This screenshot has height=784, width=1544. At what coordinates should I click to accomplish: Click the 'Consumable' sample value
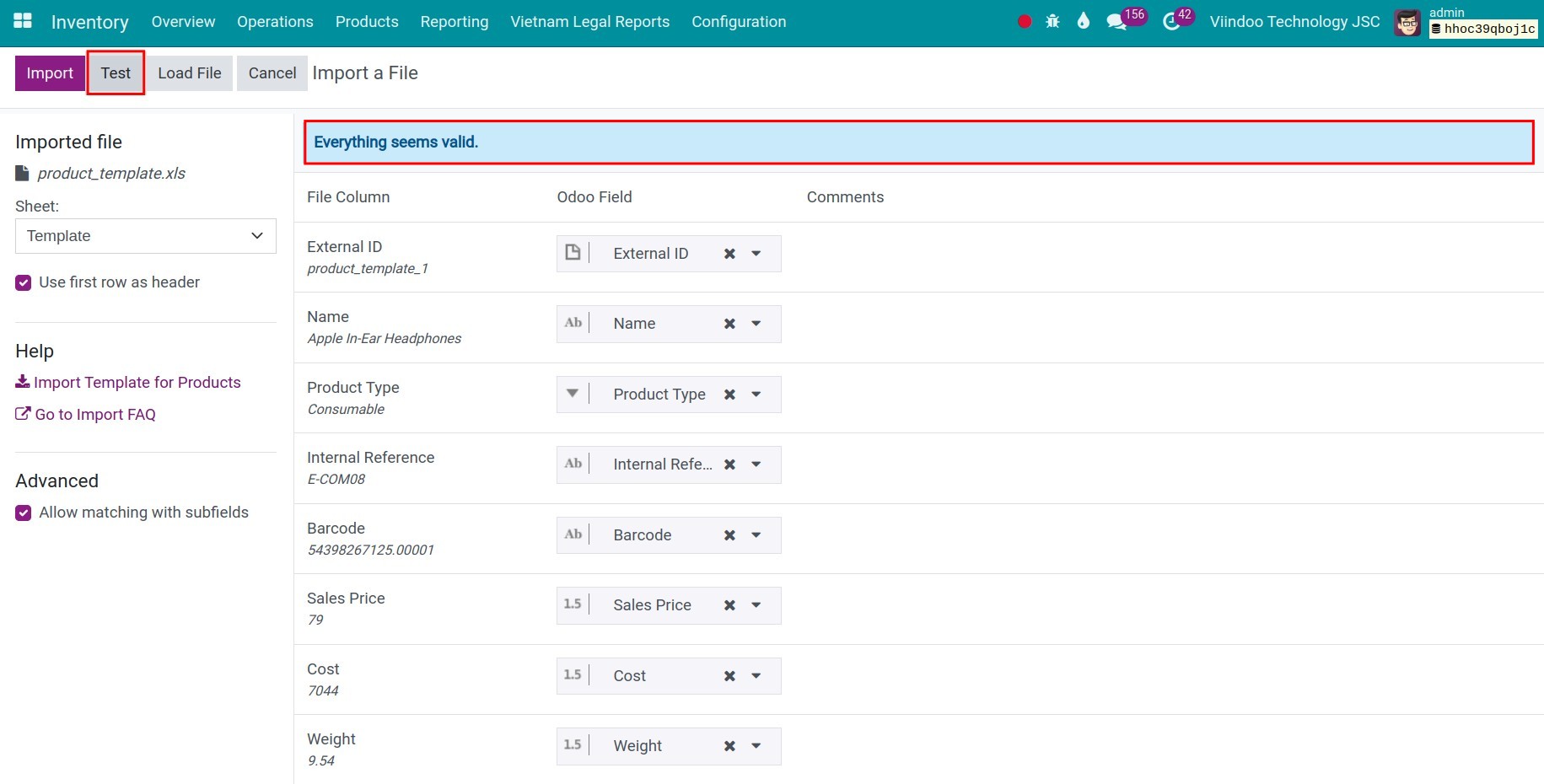click(x=346, y=410)
